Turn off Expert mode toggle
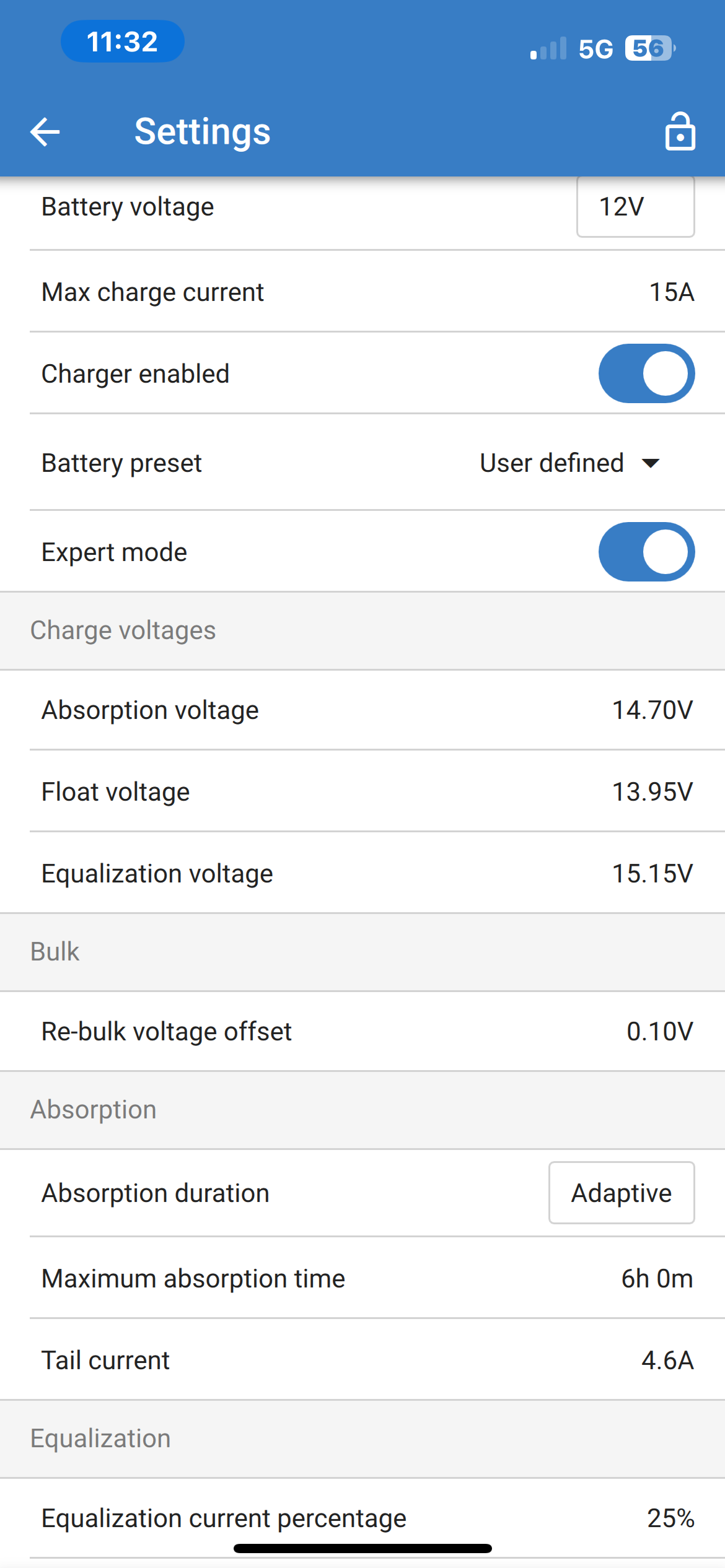This screenshot has height=1568, width=725. pyautogui.click(x=646, y=552)
